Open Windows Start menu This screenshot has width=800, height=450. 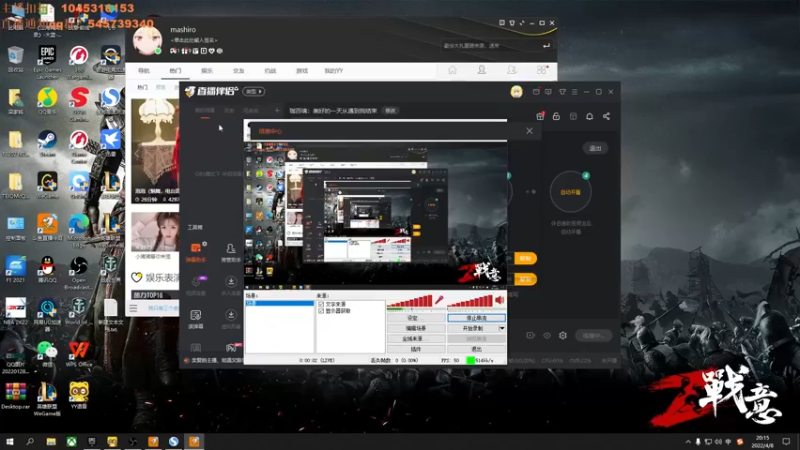pyautogui.click(x=10, y=441)
